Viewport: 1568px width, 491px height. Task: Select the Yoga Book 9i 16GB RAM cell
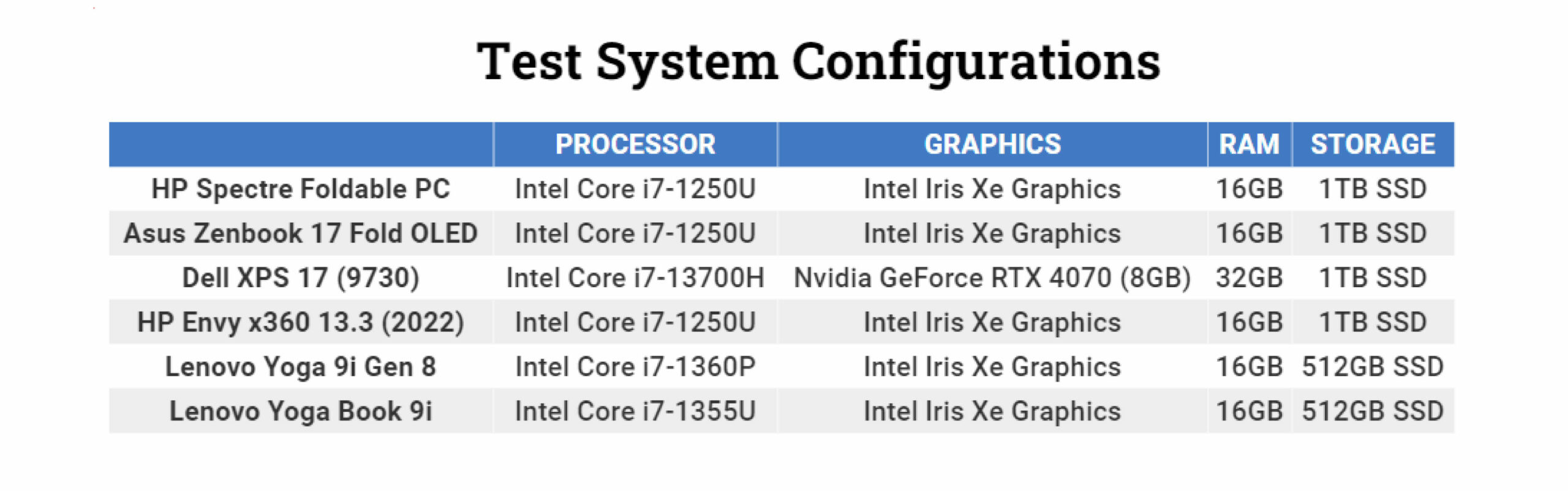(x=1249, y=411)
